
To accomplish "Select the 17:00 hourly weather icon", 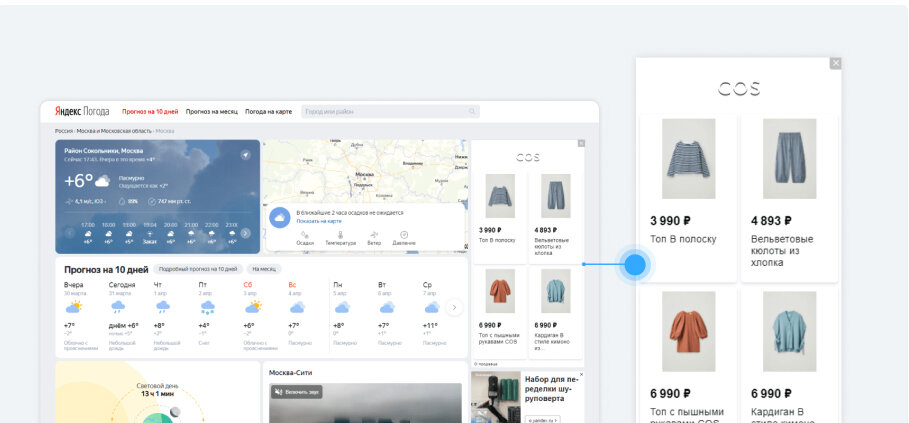I will [88, 233].
